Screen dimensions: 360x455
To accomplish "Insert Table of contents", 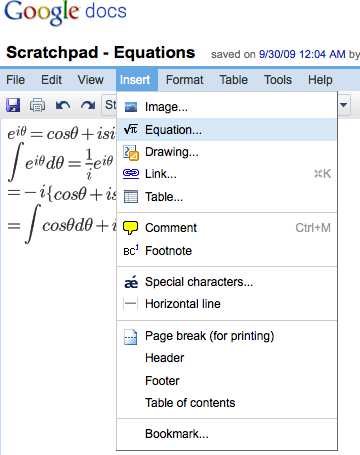I will coord(227,403).
